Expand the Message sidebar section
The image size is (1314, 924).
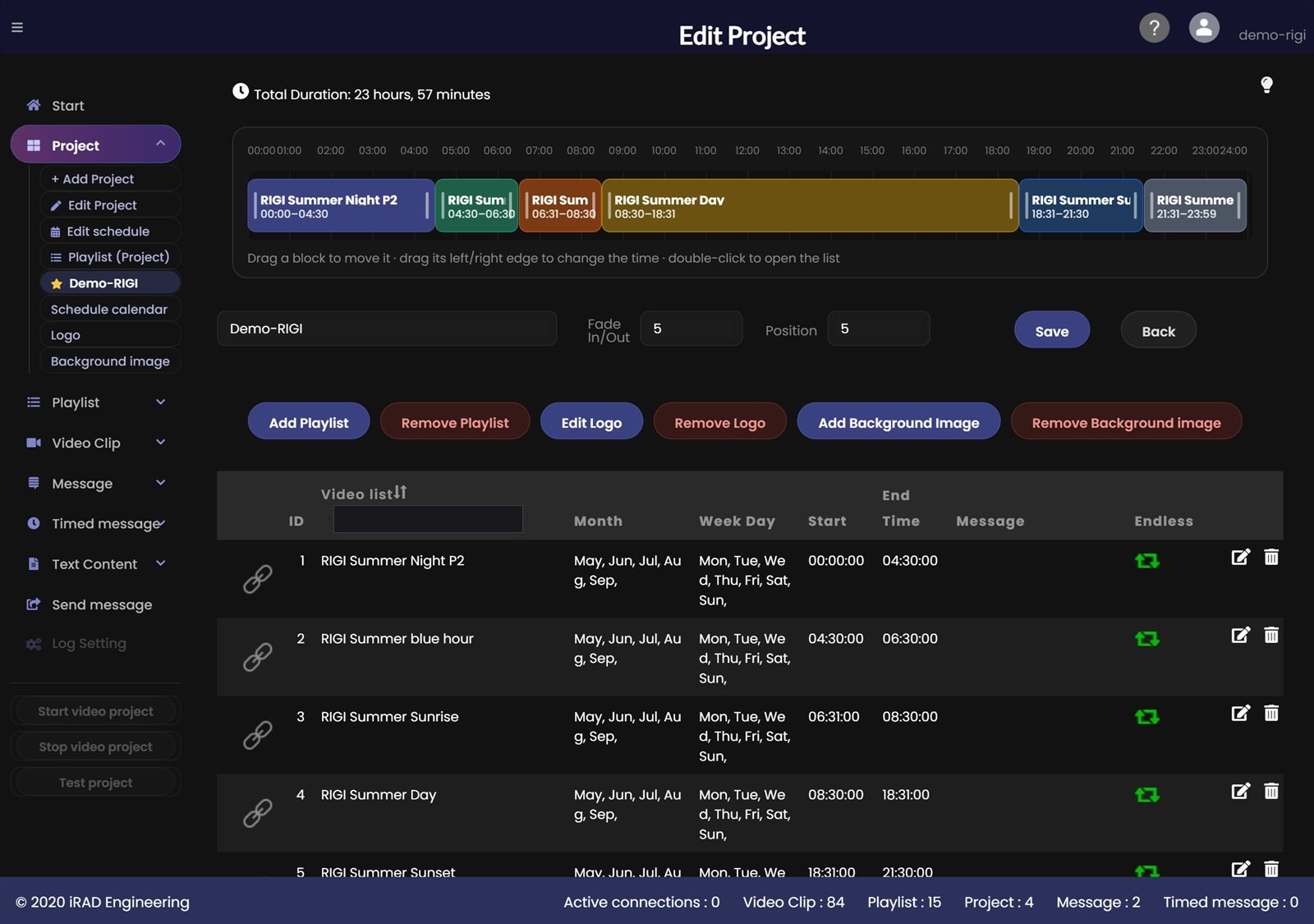tap(95, 483)
